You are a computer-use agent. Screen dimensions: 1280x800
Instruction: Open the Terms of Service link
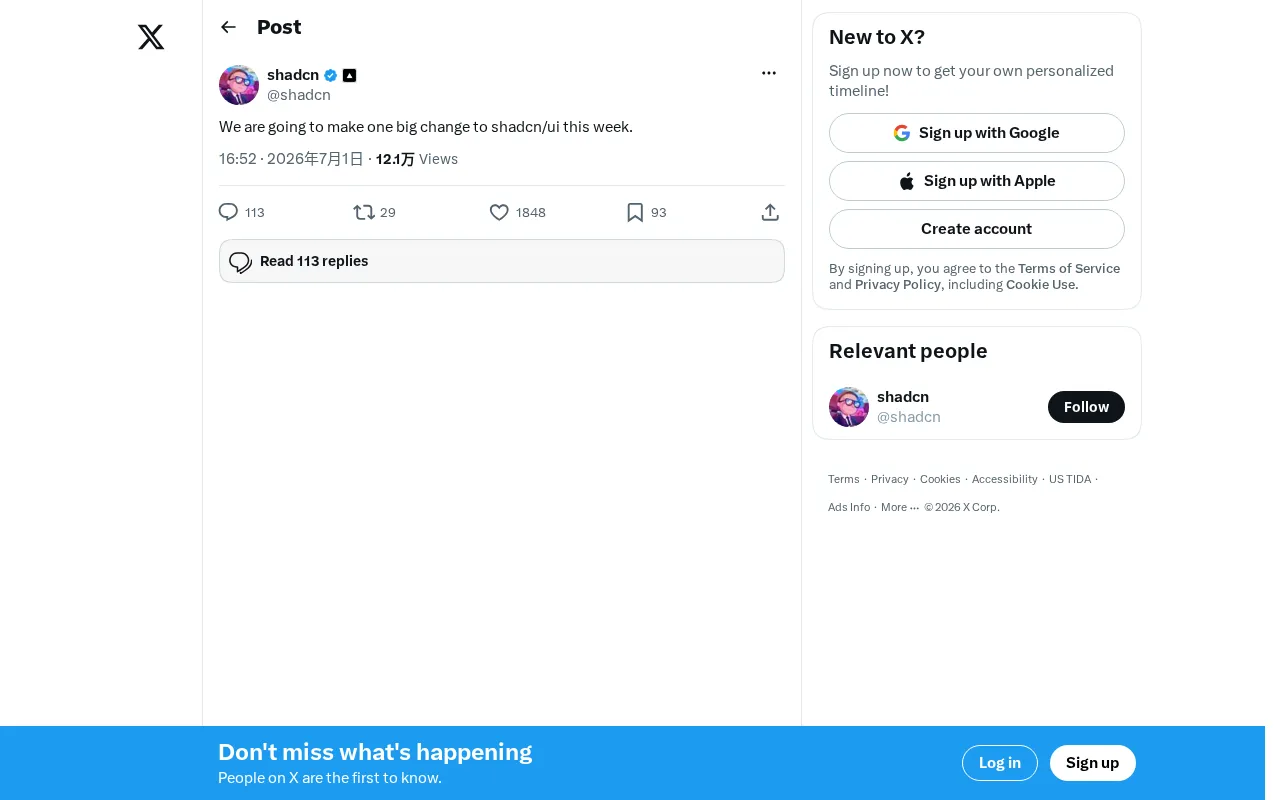[x=1069, y=268]
